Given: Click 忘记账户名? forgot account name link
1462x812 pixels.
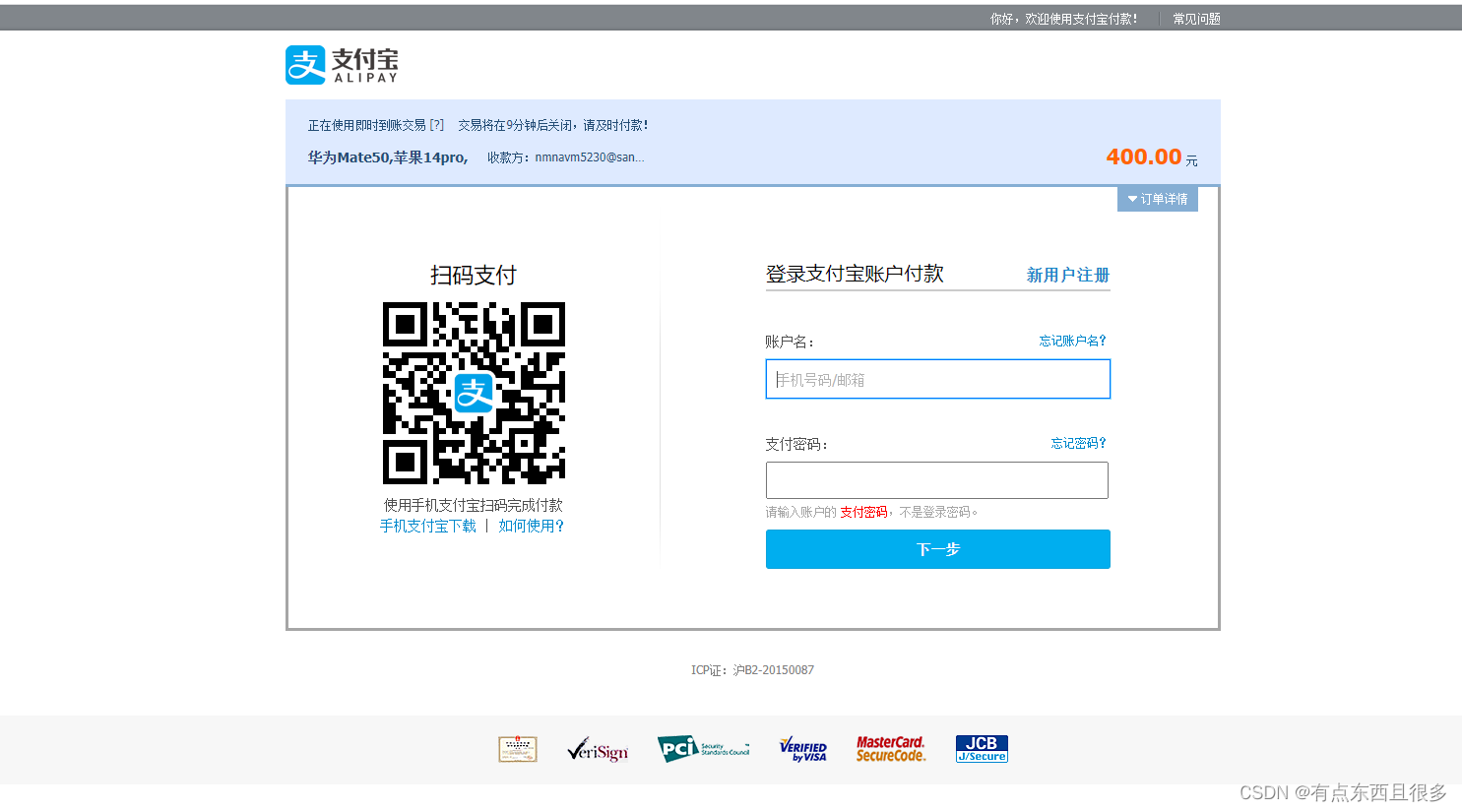Looking at the screenshot, I should [x=1072, y=341].
